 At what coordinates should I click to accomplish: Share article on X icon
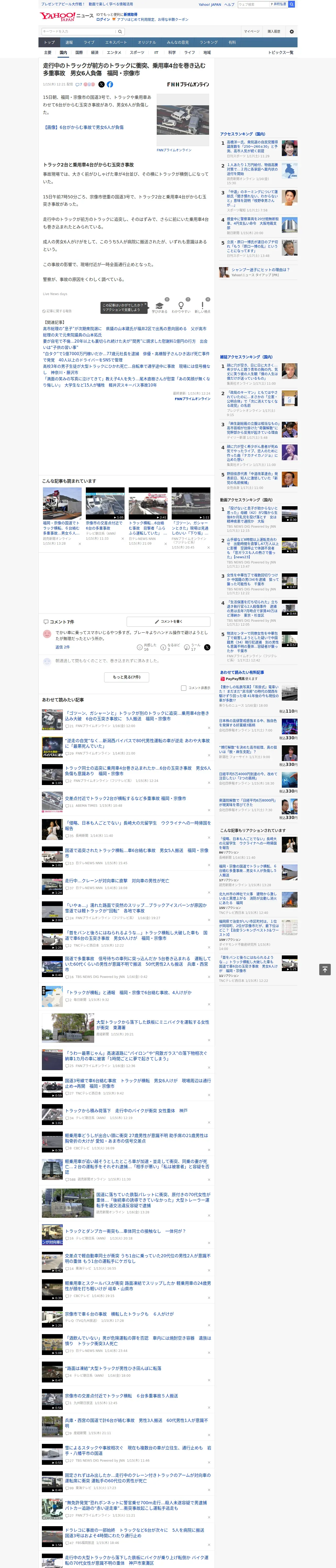tap(101, 85)
